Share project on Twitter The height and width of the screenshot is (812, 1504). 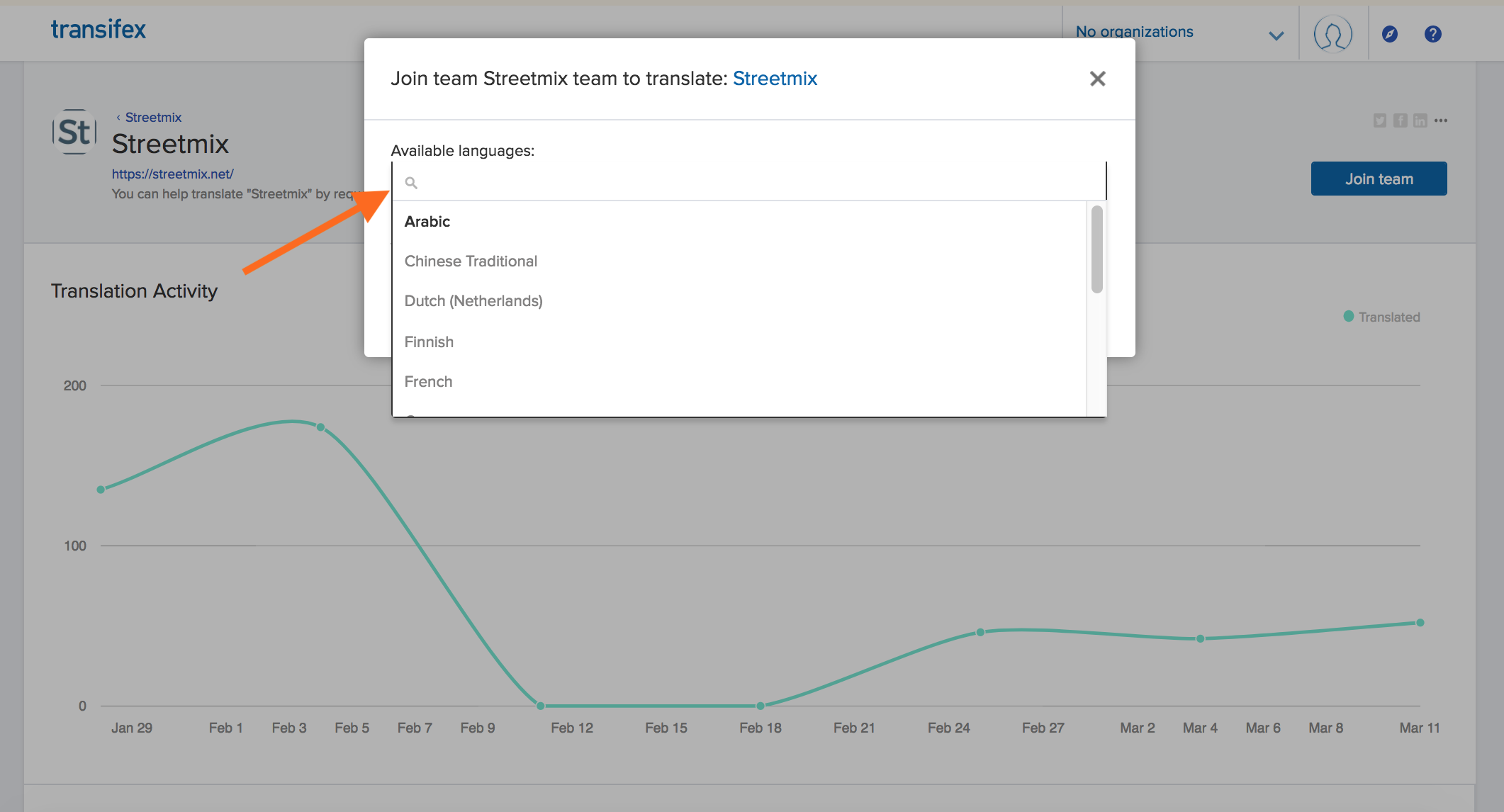click(x=1380, y=120)
